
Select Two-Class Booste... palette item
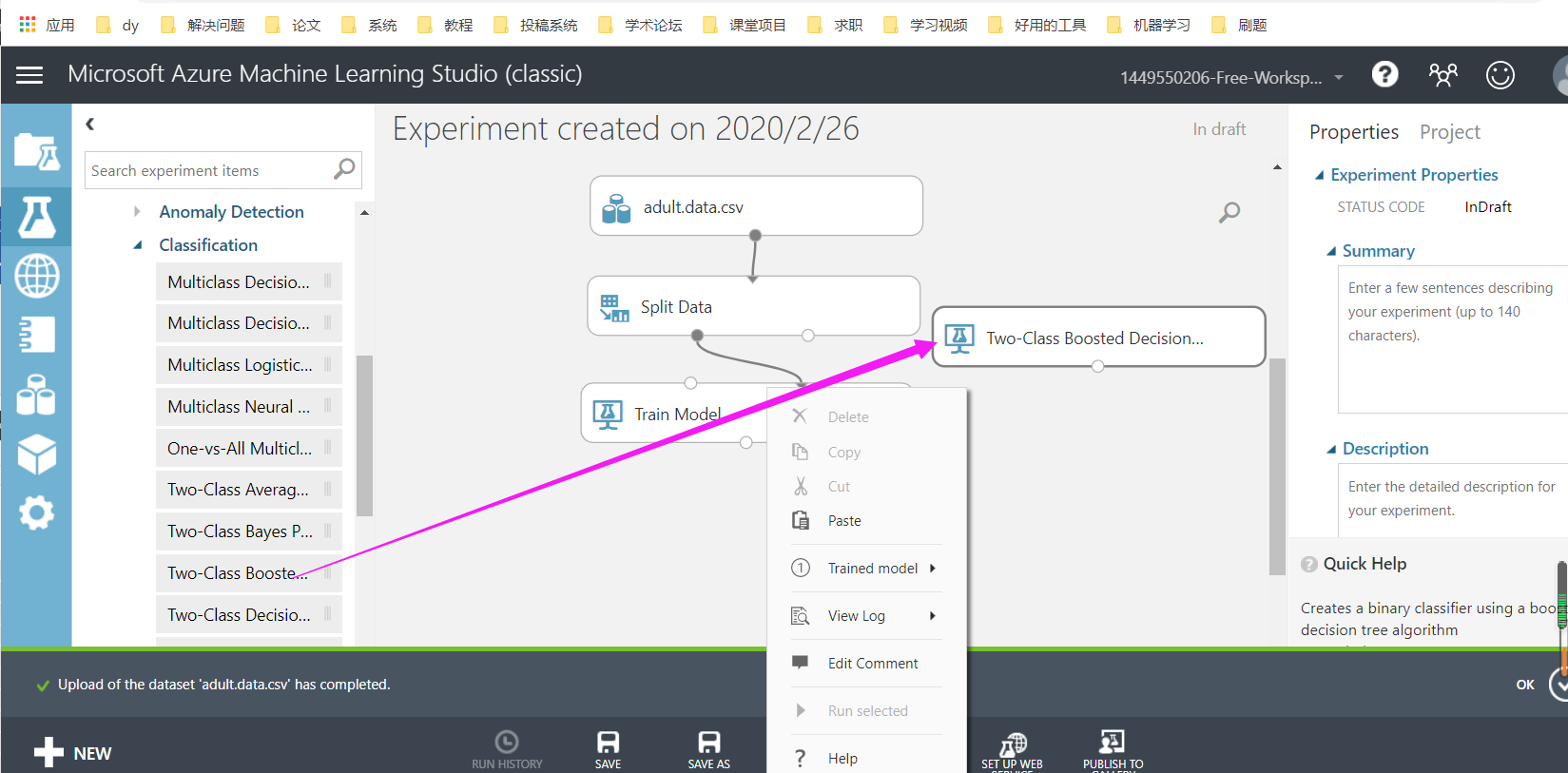249,572
